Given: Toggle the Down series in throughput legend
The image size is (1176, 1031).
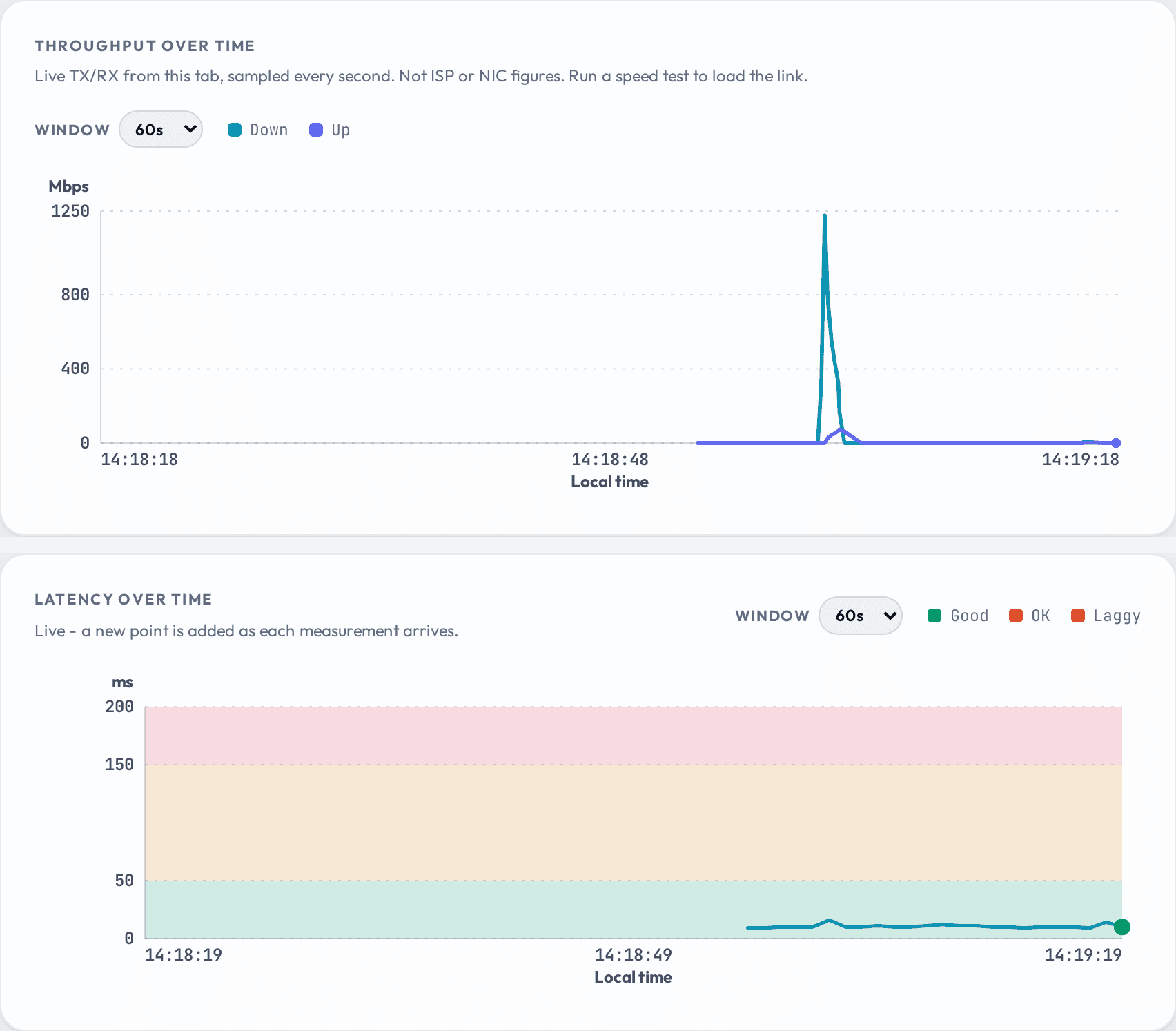Looking at the screenshot, I should click(257, 130).
